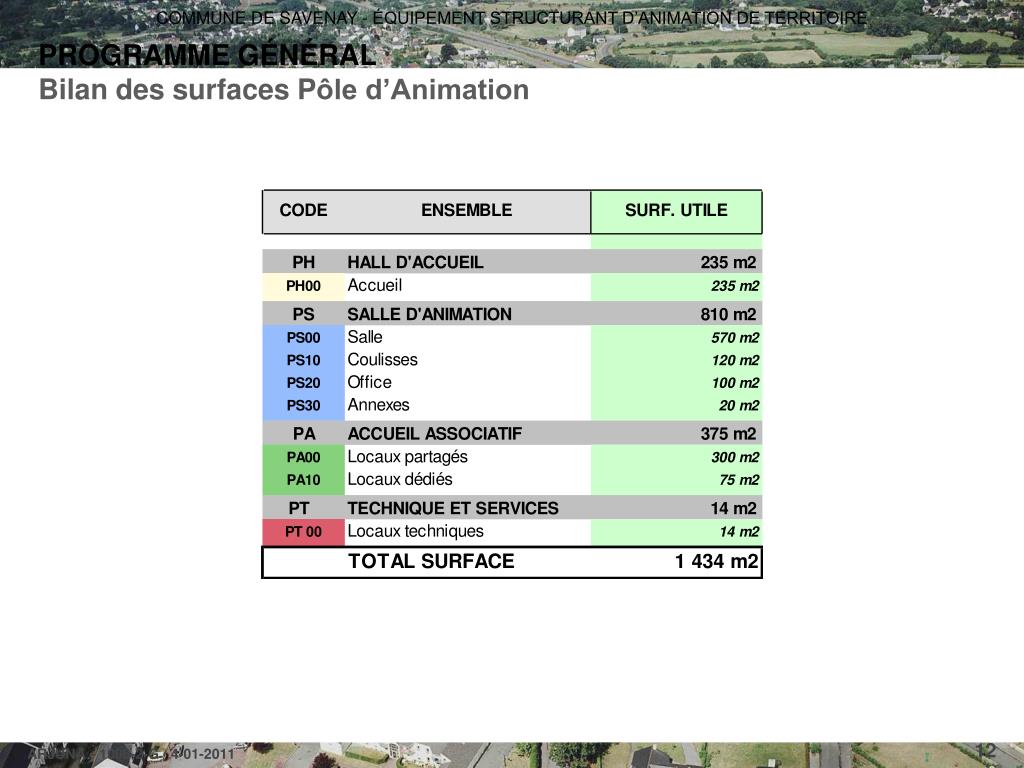Select the 'PS00' blue code cell

303,338
